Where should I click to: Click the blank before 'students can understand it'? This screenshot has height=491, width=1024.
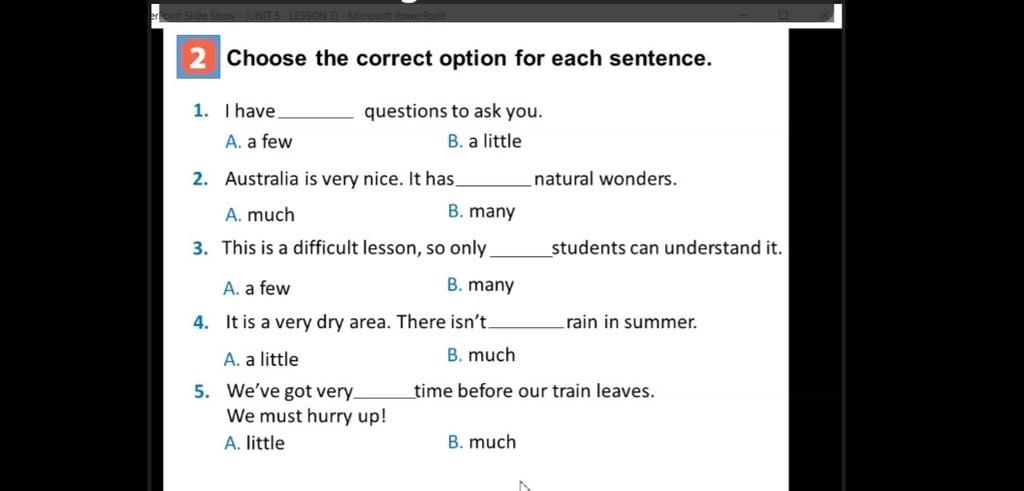[x=520, y=251]
